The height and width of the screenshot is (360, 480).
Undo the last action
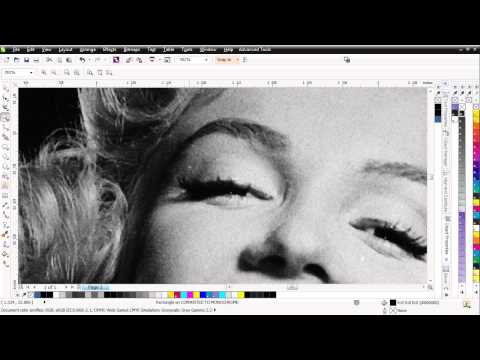82,60
